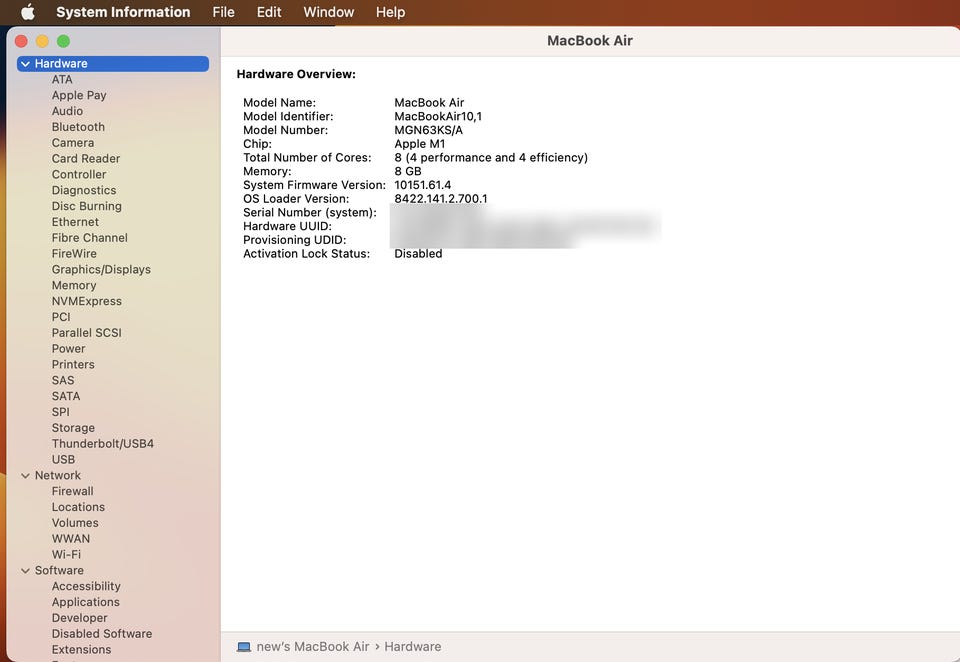Select Memory in the sidebar
Image resolution: width=960 pixels, height=662 pixels.
[74, 285]
